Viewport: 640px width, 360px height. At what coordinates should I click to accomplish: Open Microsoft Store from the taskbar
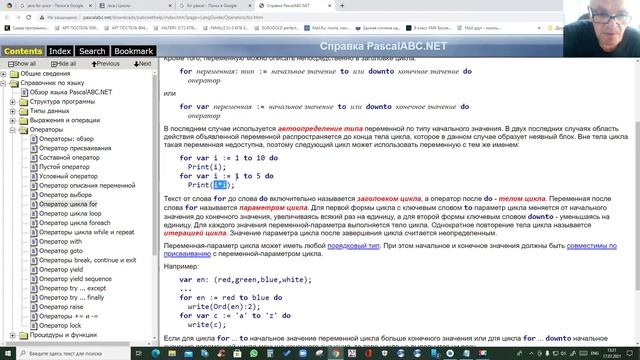(237, 353)
